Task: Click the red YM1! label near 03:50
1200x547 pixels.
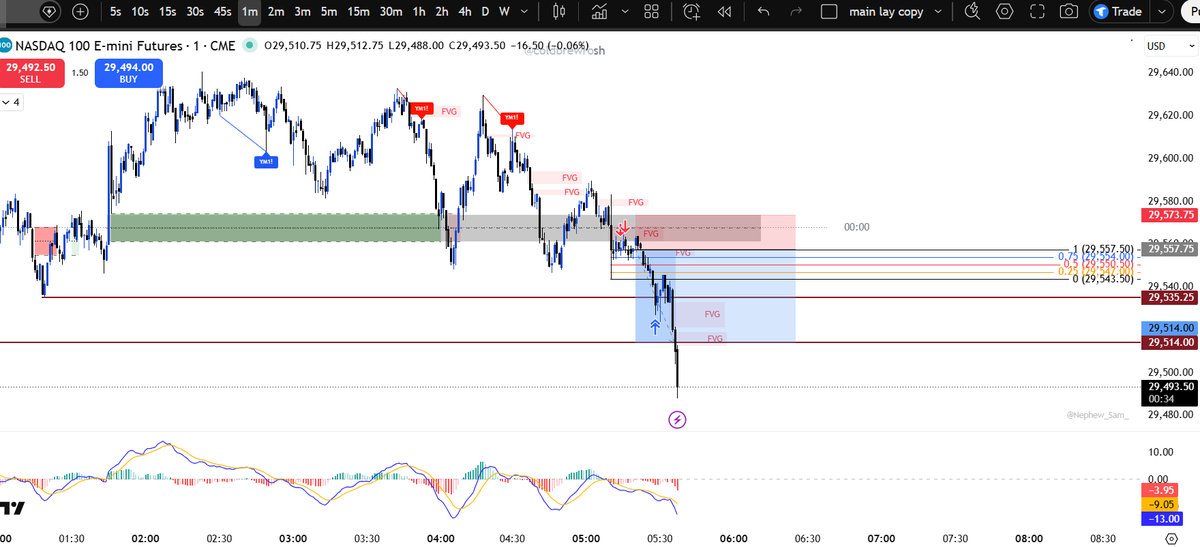Action: 421,109
